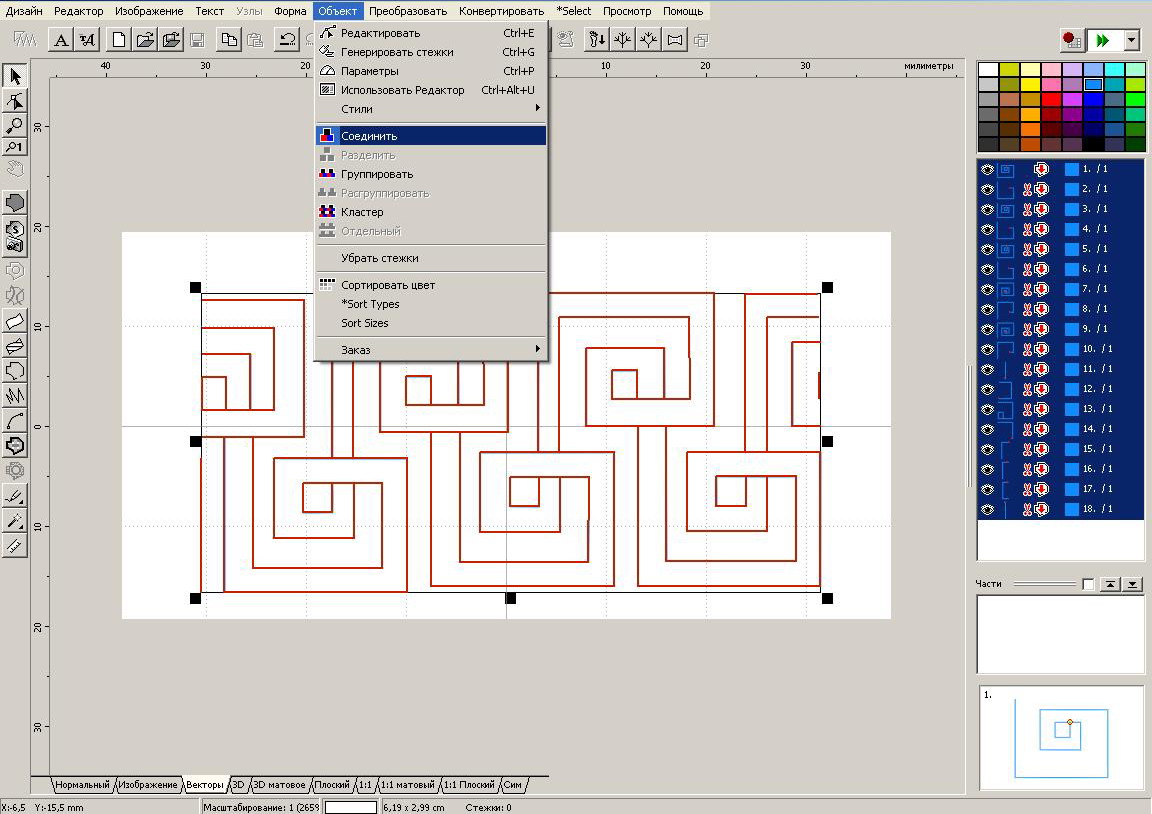Click the text lettering tool icon
Viewport: 1152px width, 814px height.
click(61, 40)
